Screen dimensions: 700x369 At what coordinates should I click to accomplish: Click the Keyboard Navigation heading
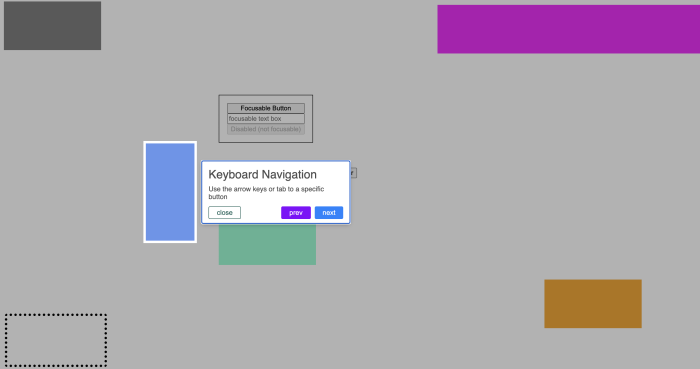click(262, 174)
